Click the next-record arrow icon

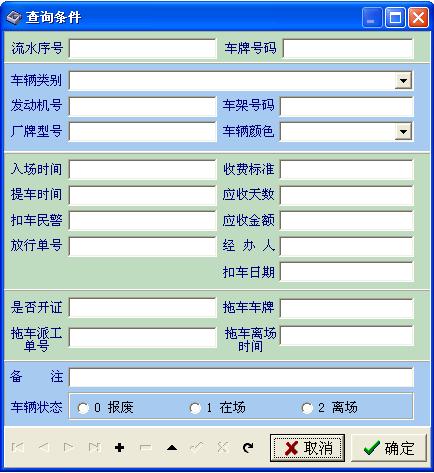pyautogui.click(x=69, y=447)
